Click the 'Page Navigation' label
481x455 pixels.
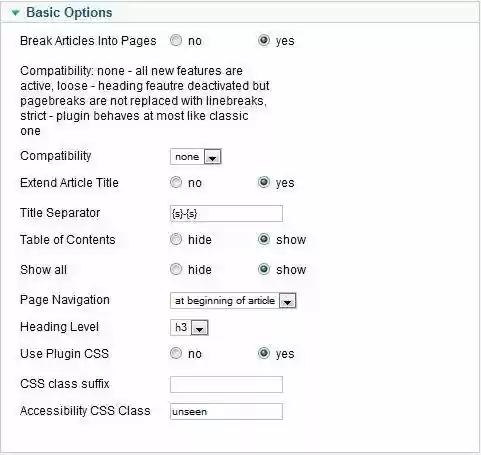[65, 300]
